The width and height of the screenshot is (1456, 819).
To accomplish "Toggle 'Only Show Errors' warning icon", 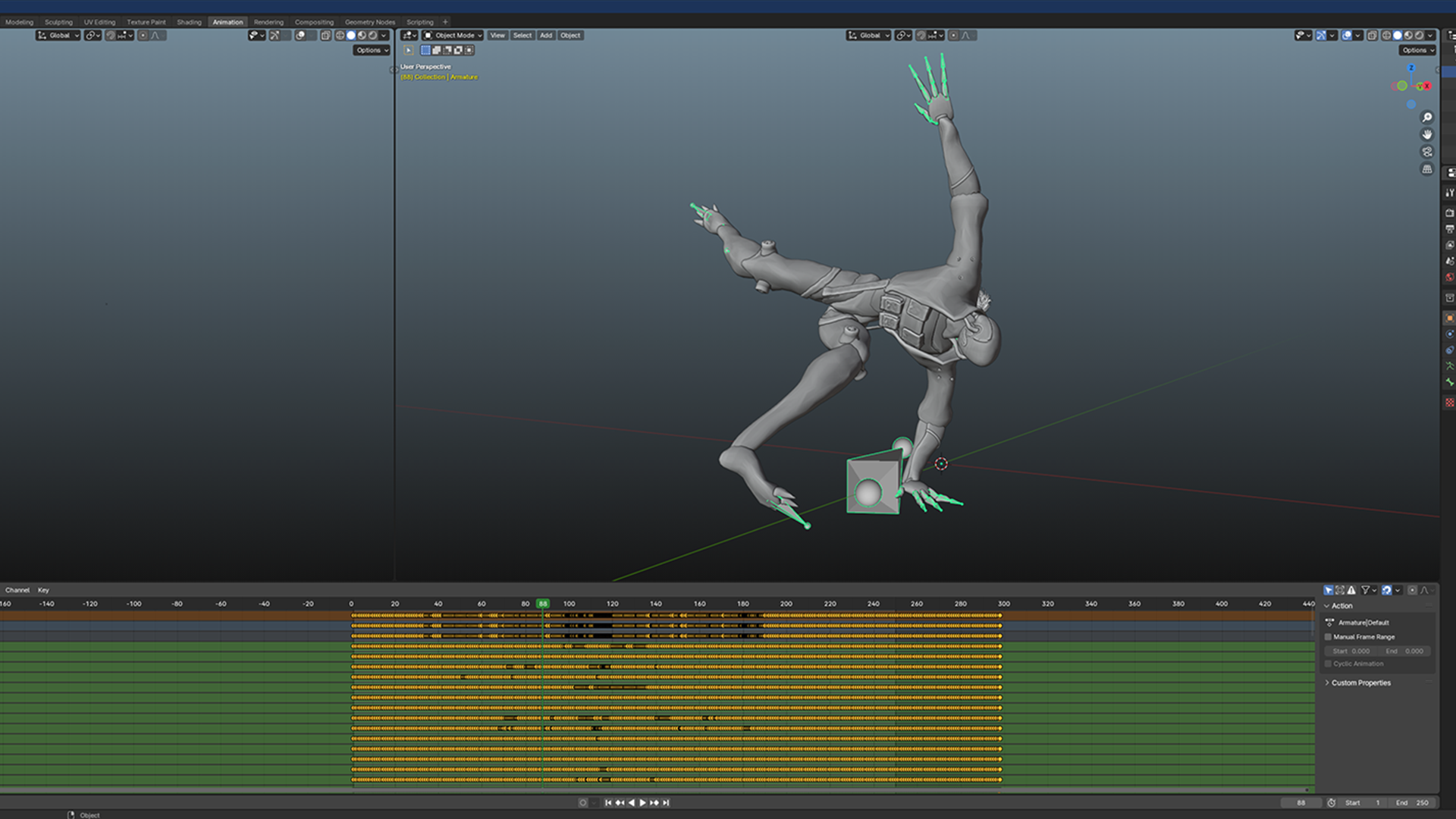I will click(x=1351, y=590).
